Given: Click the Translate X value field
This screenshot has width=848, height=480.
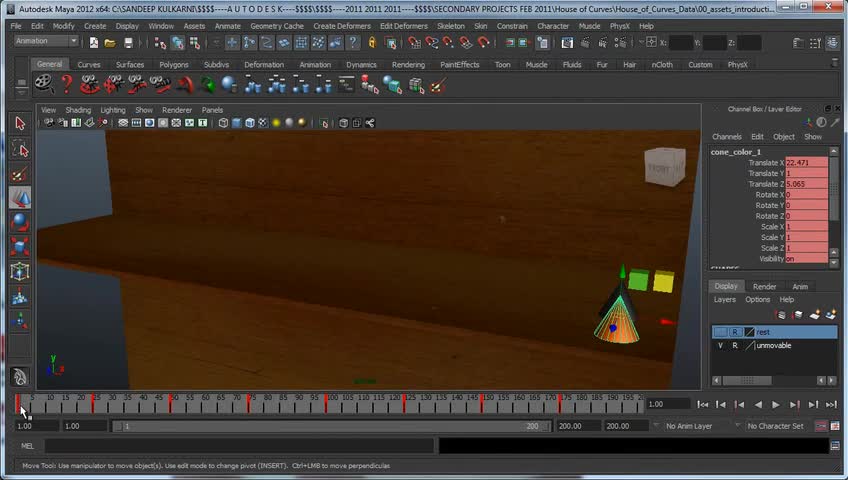Looking at the screenshot, I should point(805,163).
